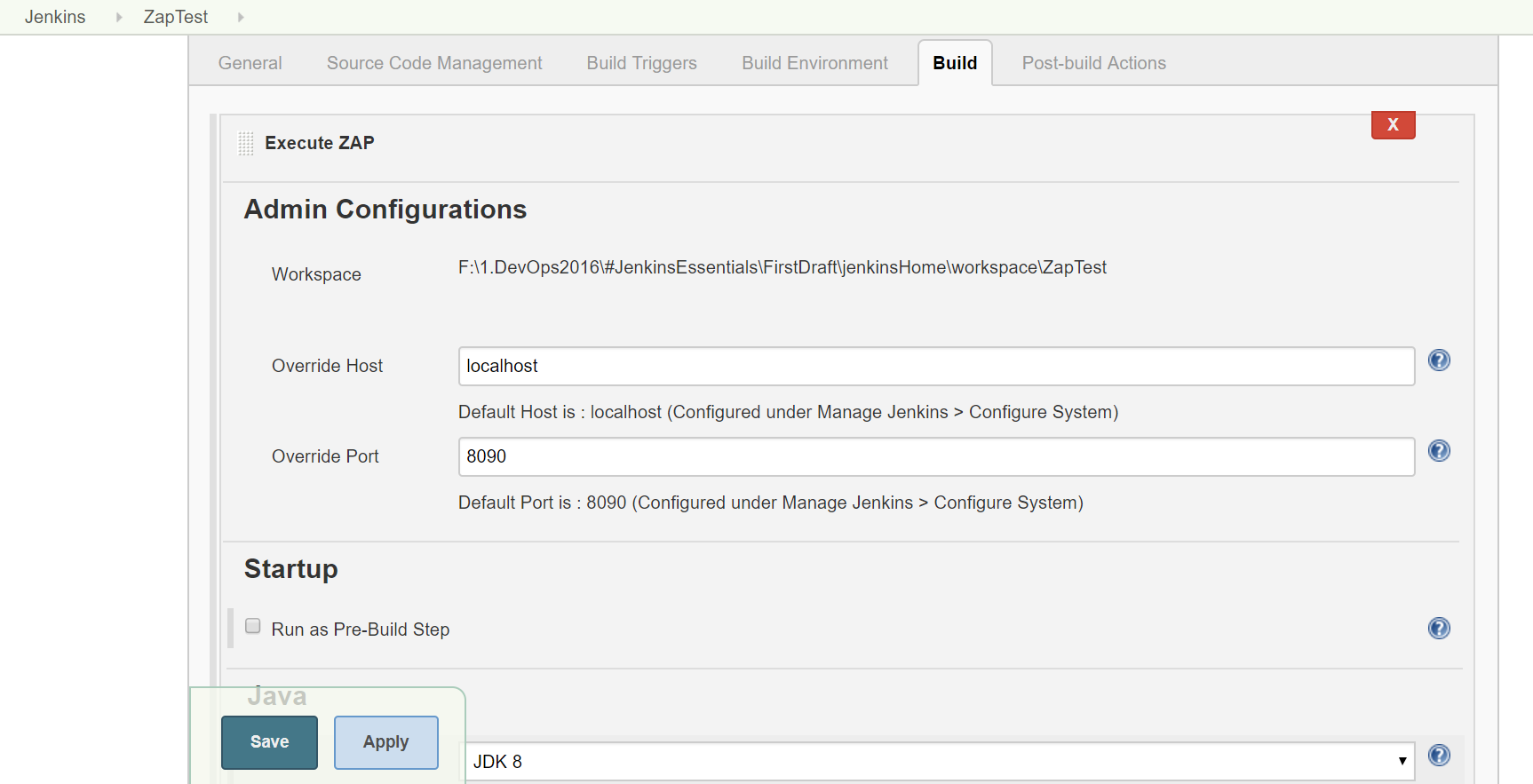Go to Jenkins home breadcrumb
This screenshot has height=784, width=1533.
[55, 17]
